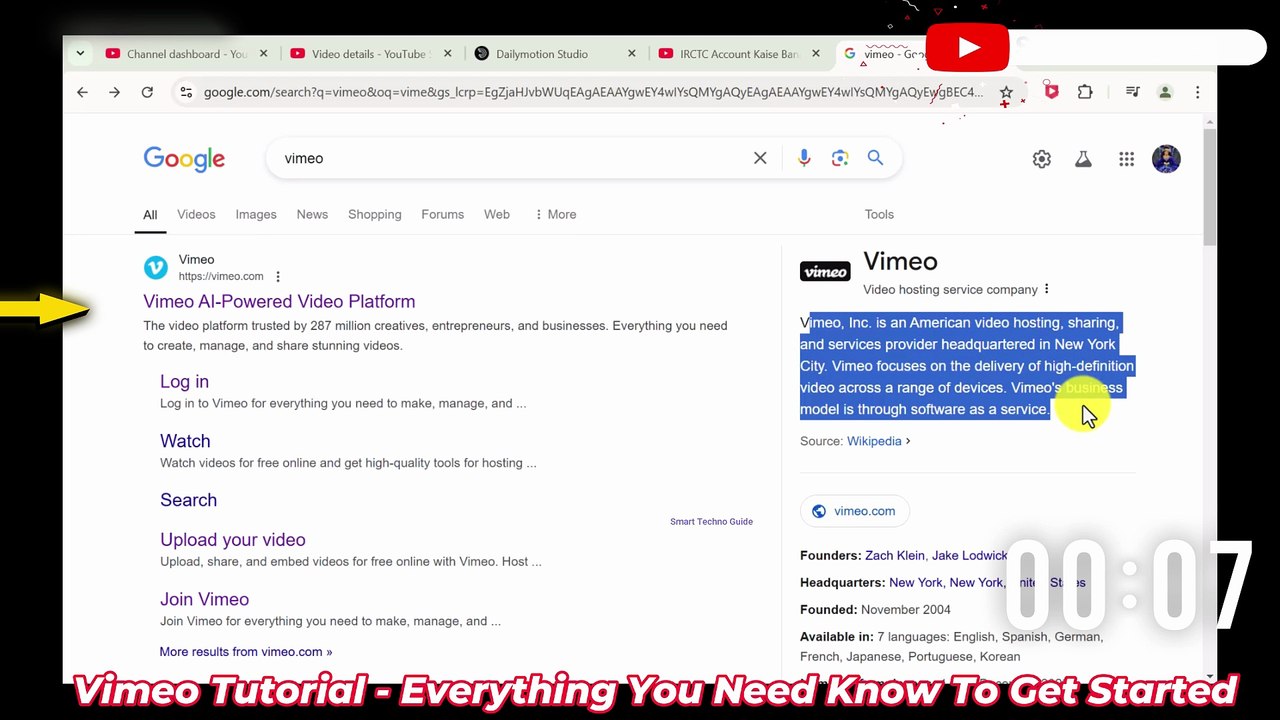
Task: Select the Shopping search filter
Action: [x=374, y=214]
